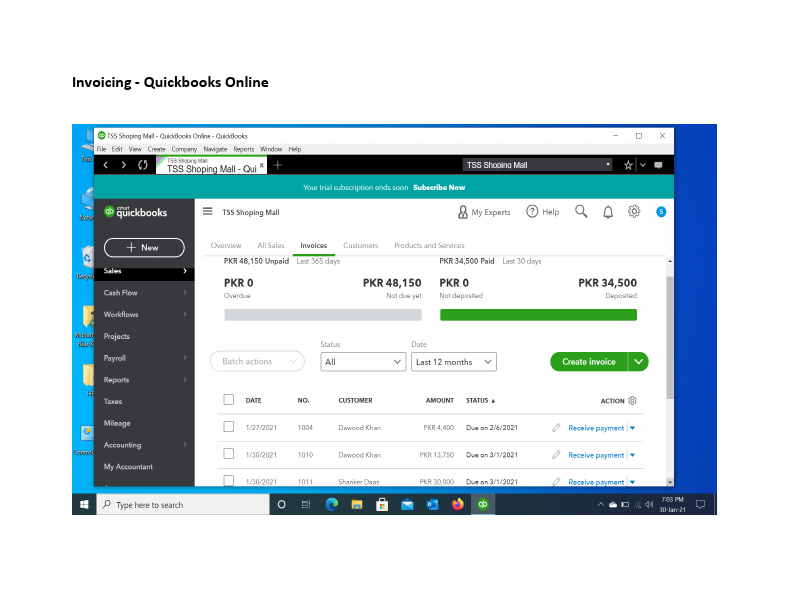Open the Reports menu in menu bar

244,149
